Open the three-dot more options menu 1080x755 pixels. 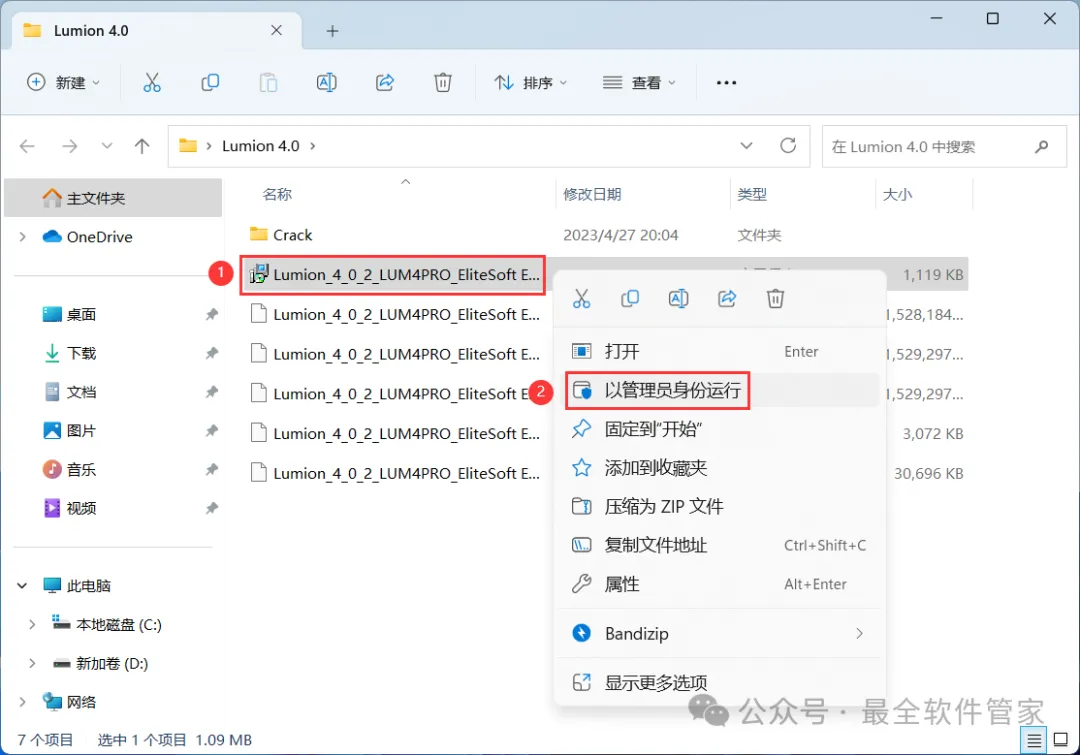[x=726, y=83]
